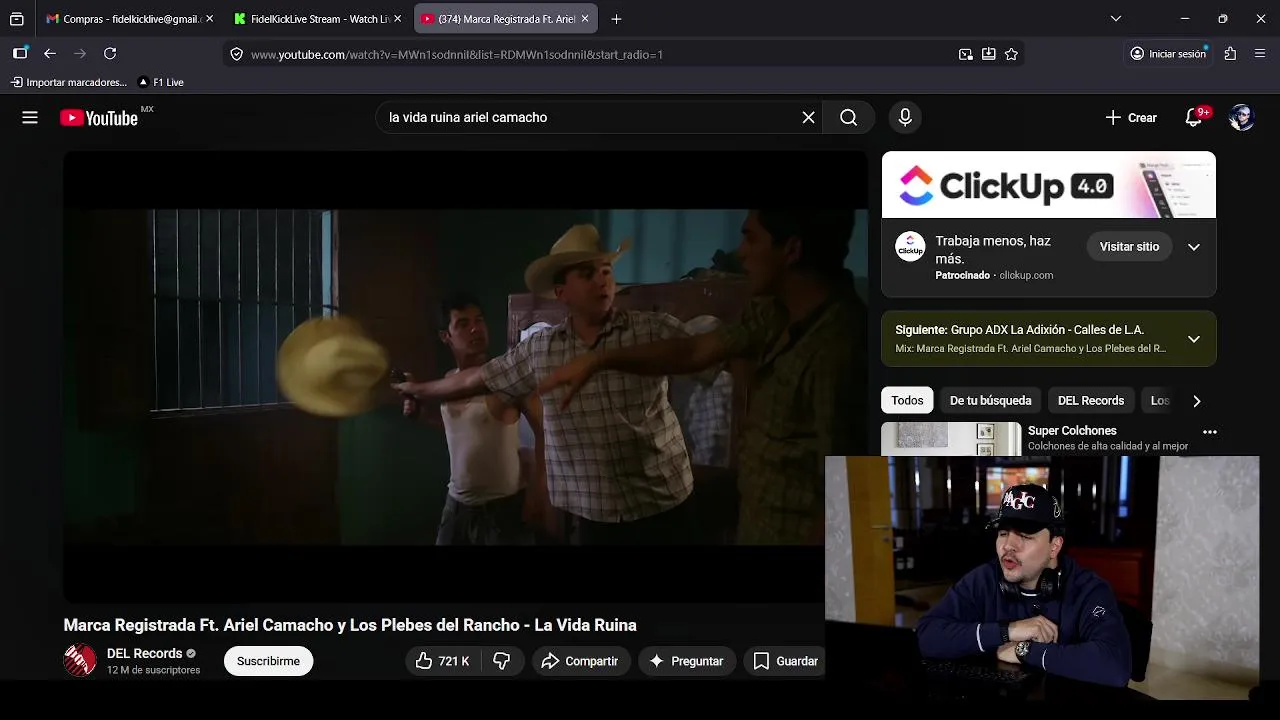The height and width of the screenshot is (720, 1280).
Task: Open Importar marcadores bookmark item
Action: 69,82
